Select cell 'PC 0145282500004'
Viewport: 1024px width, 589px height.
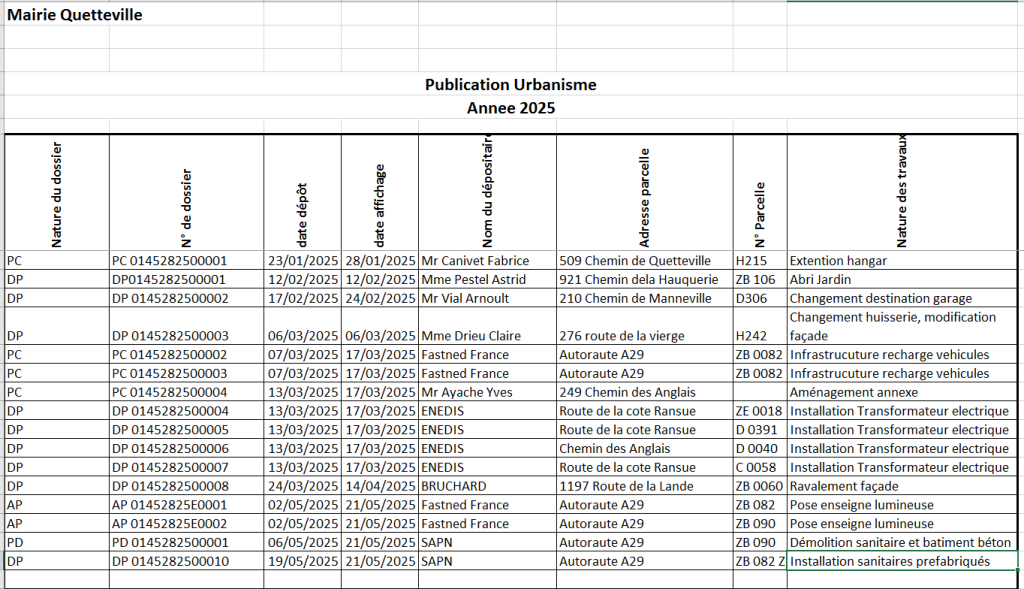(187, 392)
